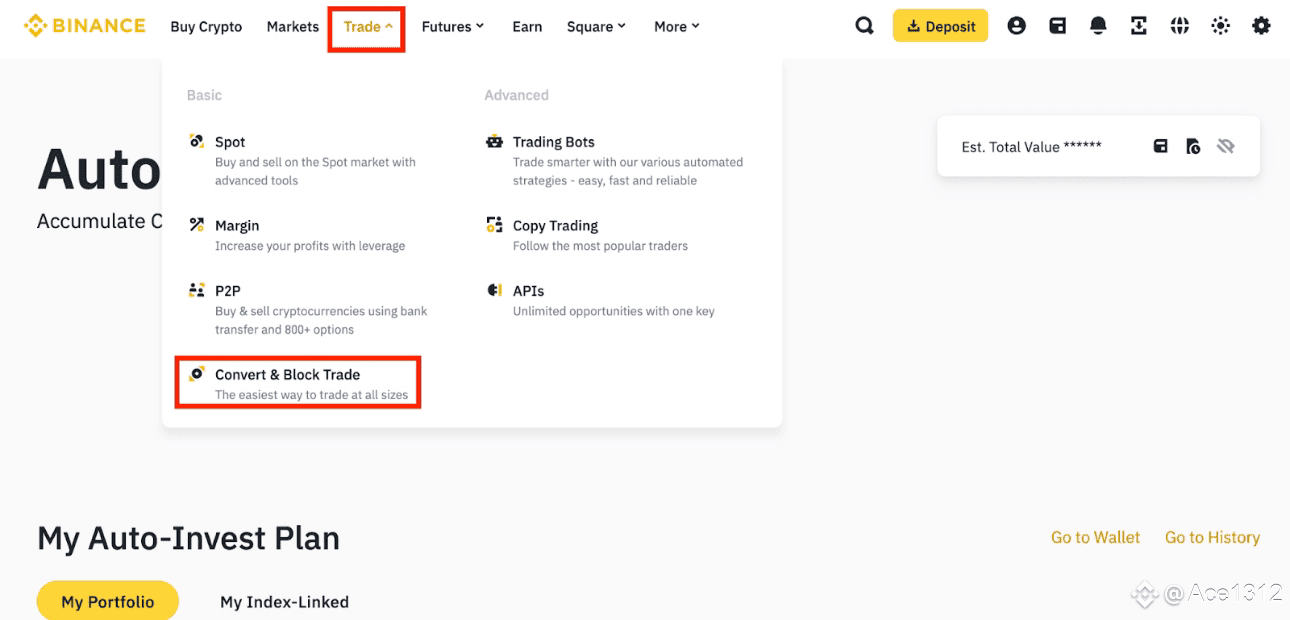Open the search magnifier icon

[864, 26]
